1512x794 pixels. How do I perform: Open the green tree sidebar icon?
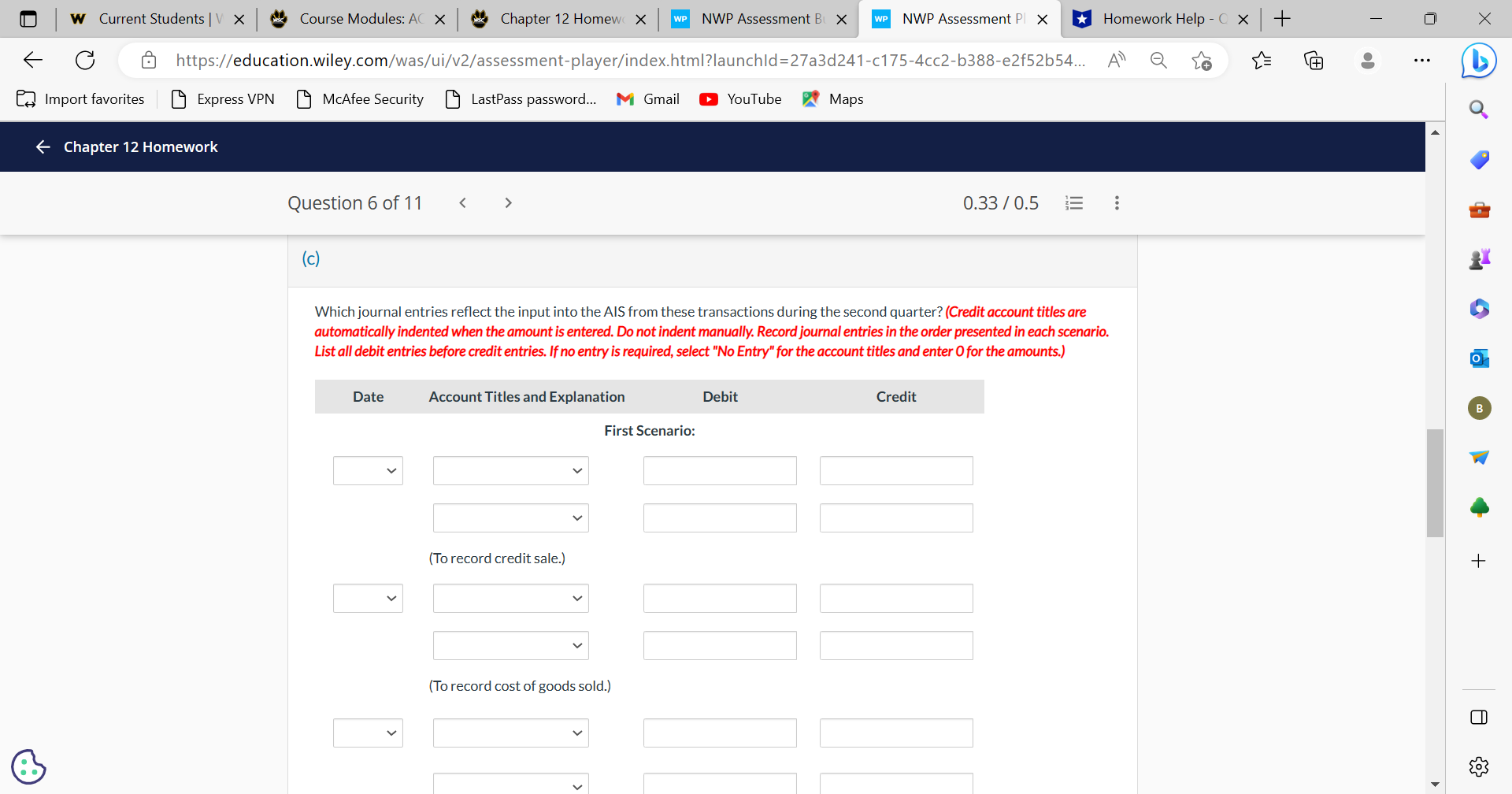(x=1479, y=507)
